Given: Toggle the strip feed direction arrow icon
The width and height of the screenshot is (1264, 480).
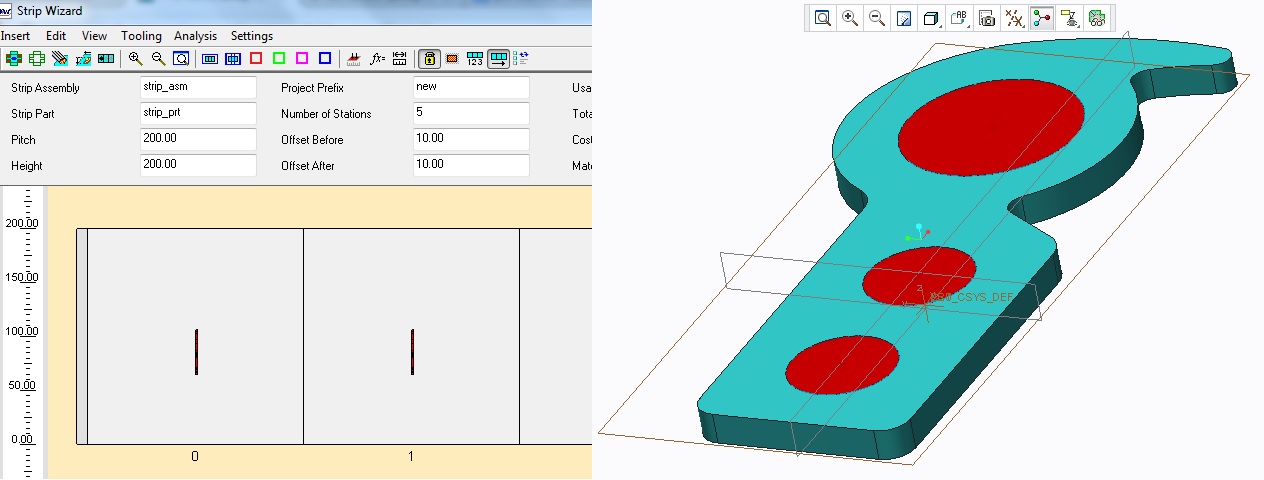Looking at the screenshot, I should coord(499,58).
